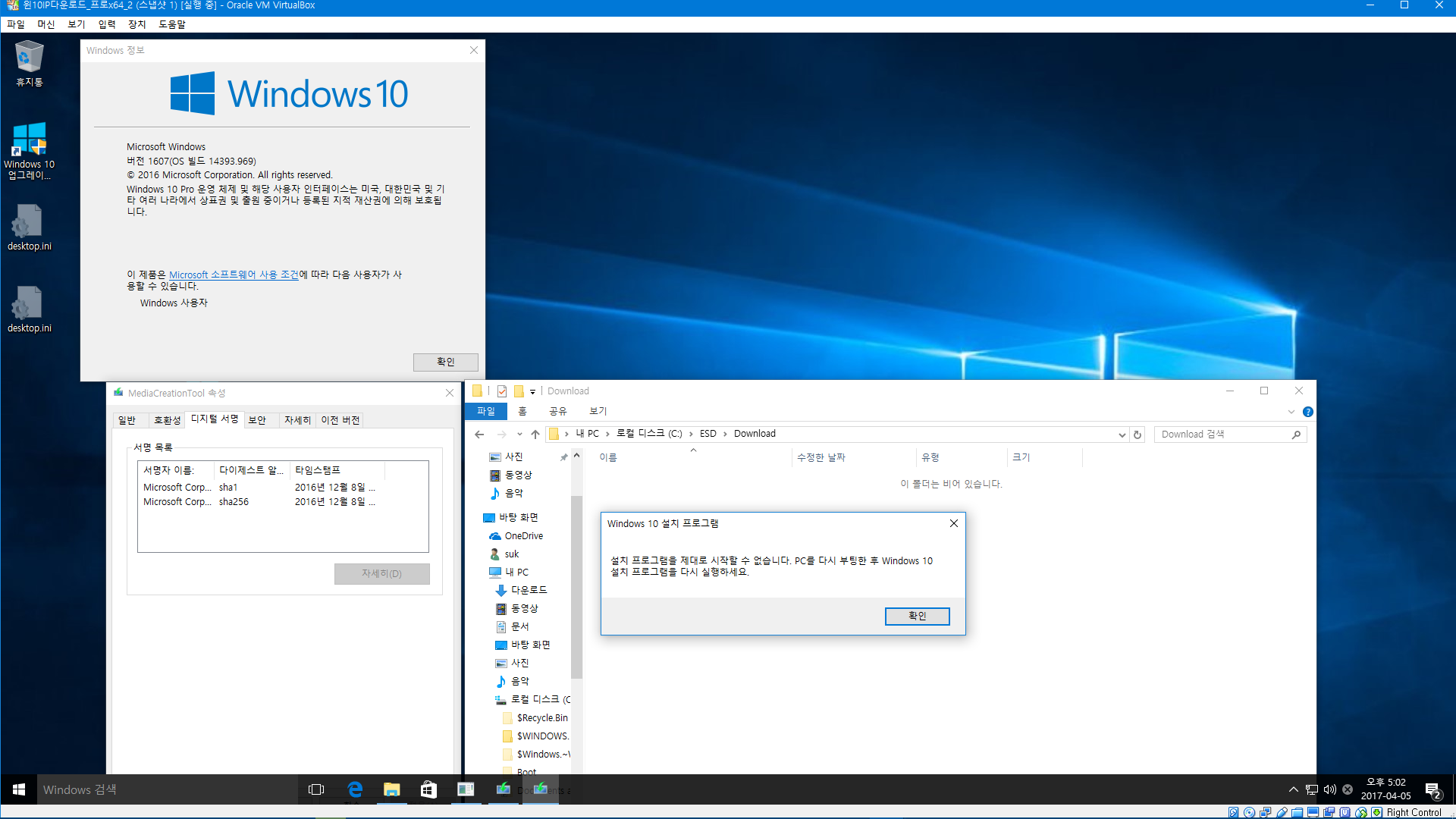Screen dimensions: 1456x819
Task: Open VirtualBox 장치 menu
Action: tap(137, 24)
